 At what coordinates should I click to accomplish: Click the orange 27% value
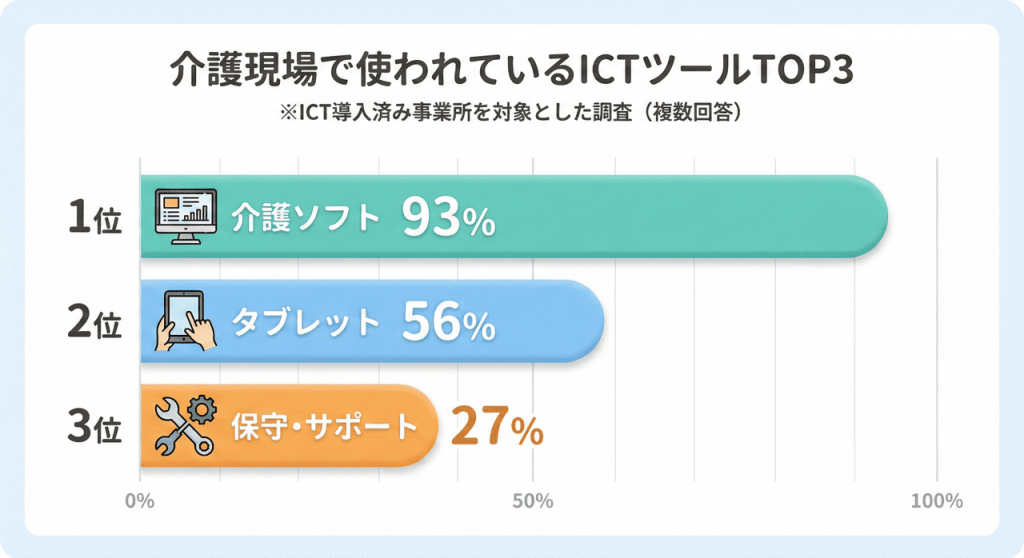(x=497, y=427)
